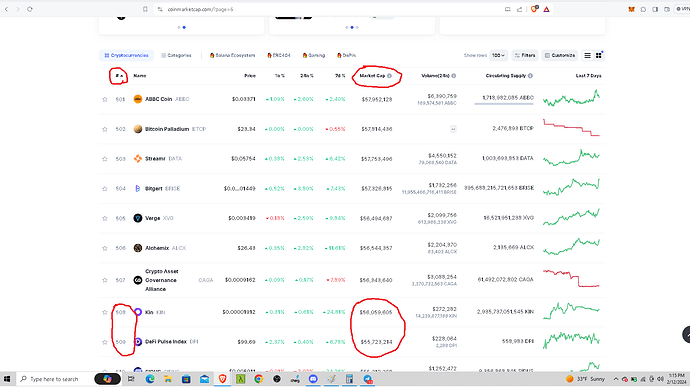Switch to the Categories tab
Screen dimensions: 690x387
click(176, 55)
